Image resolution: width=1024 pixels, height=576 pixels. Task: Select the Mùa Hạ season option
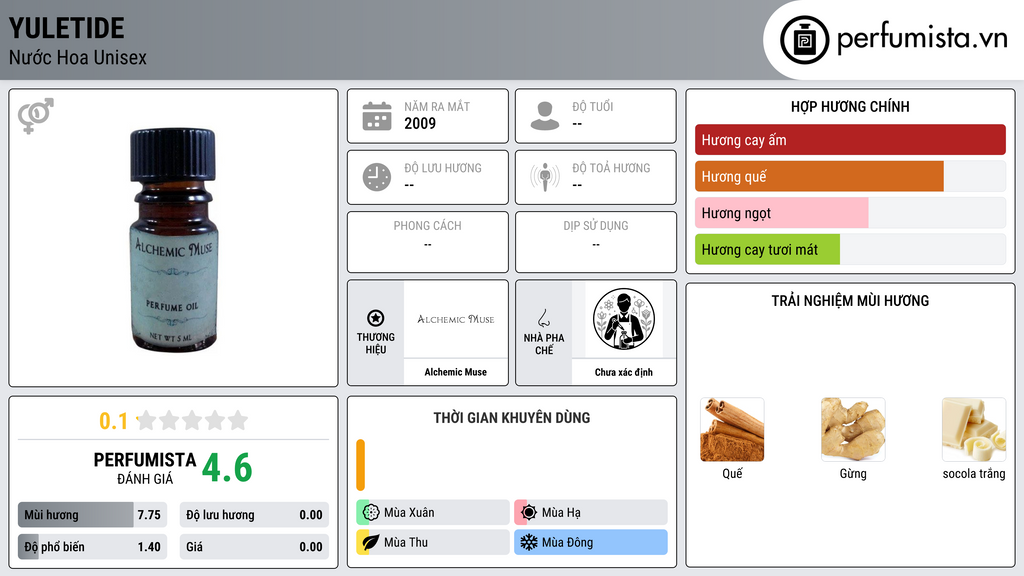[591, 513]
